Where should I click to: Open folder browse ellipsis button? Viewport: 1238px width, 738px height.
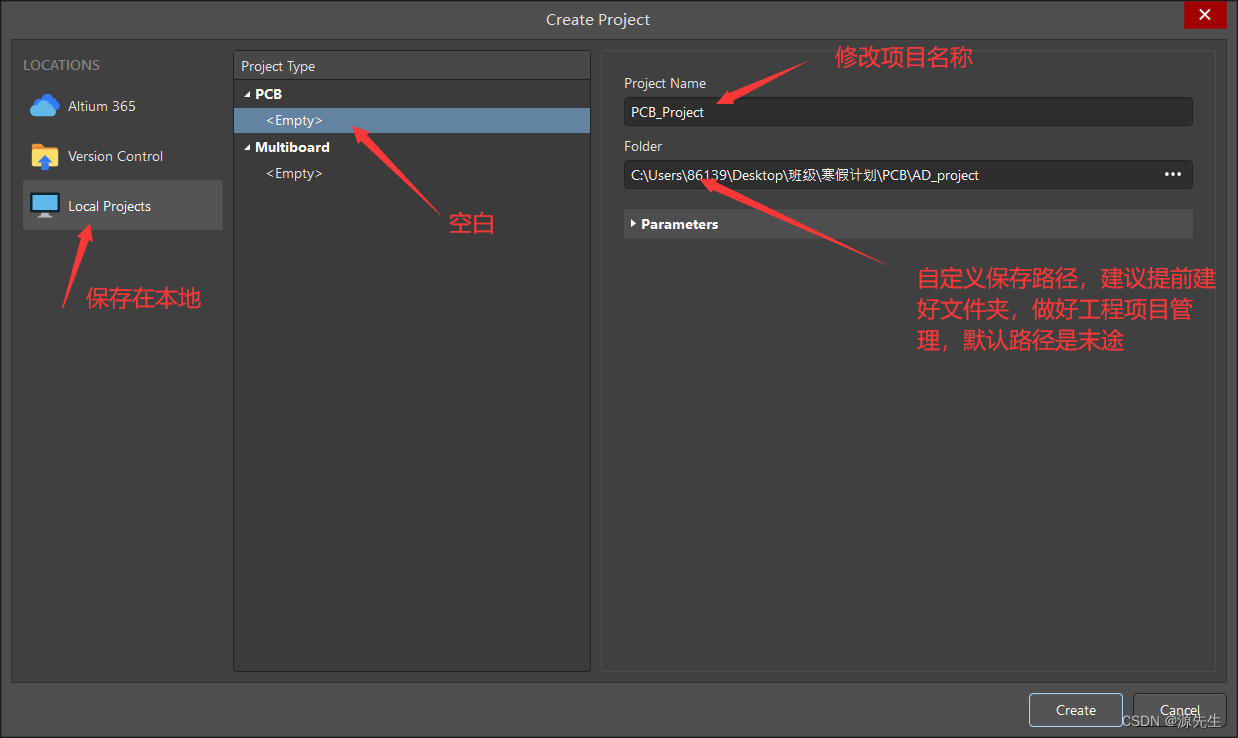tap(1173, 175)
